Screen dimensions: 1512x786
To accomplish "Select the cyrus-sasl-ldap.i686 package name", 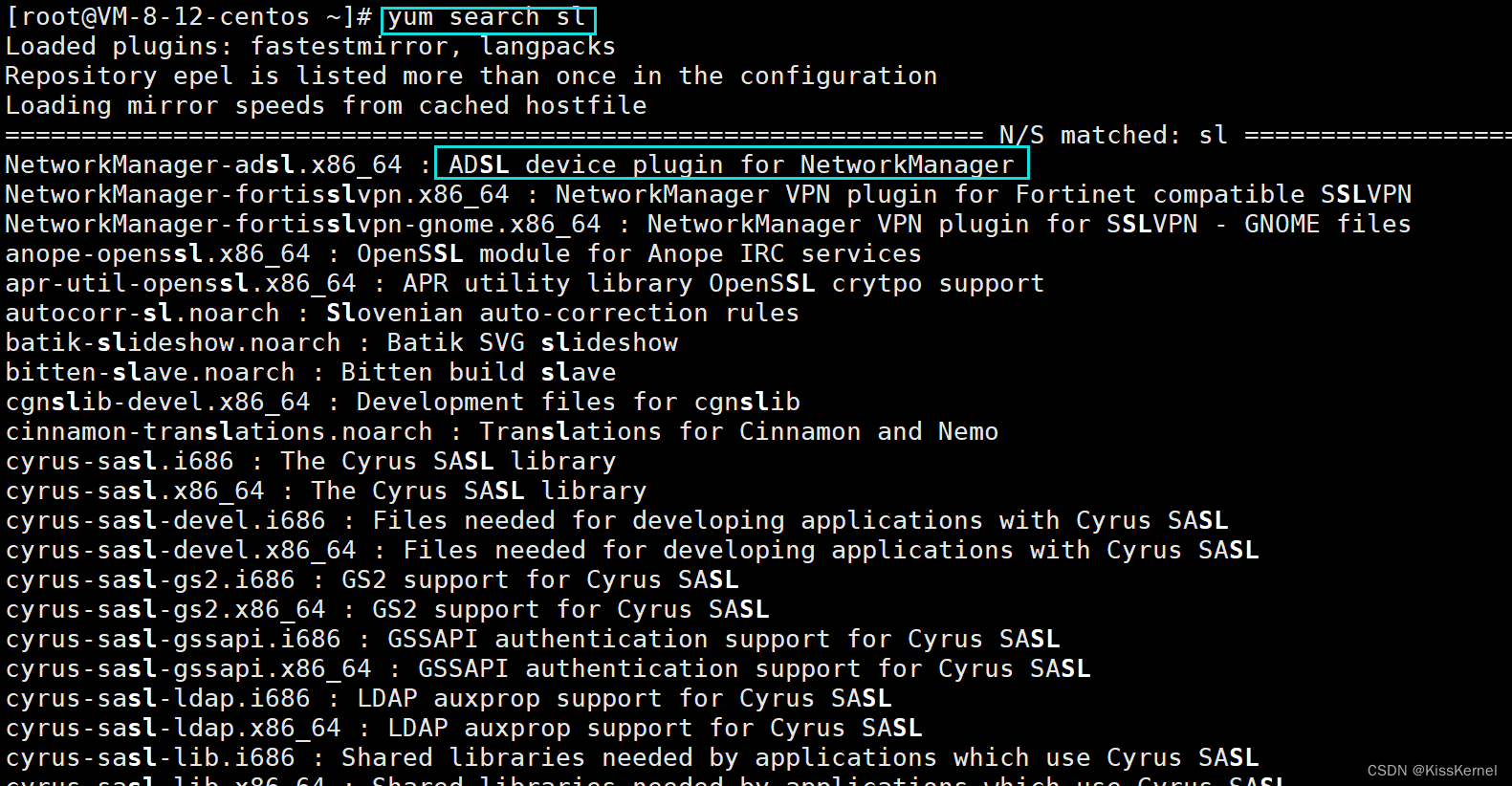I will 158,699.
